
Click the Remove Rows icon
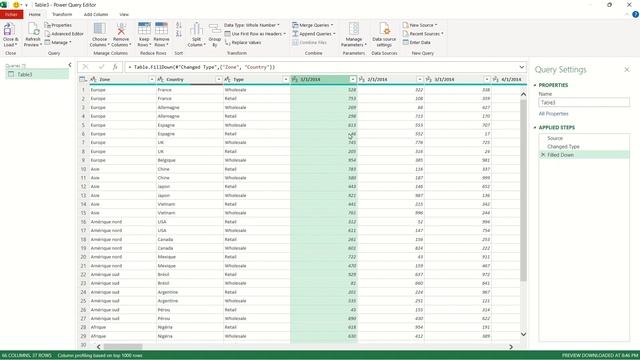point(161,29)
